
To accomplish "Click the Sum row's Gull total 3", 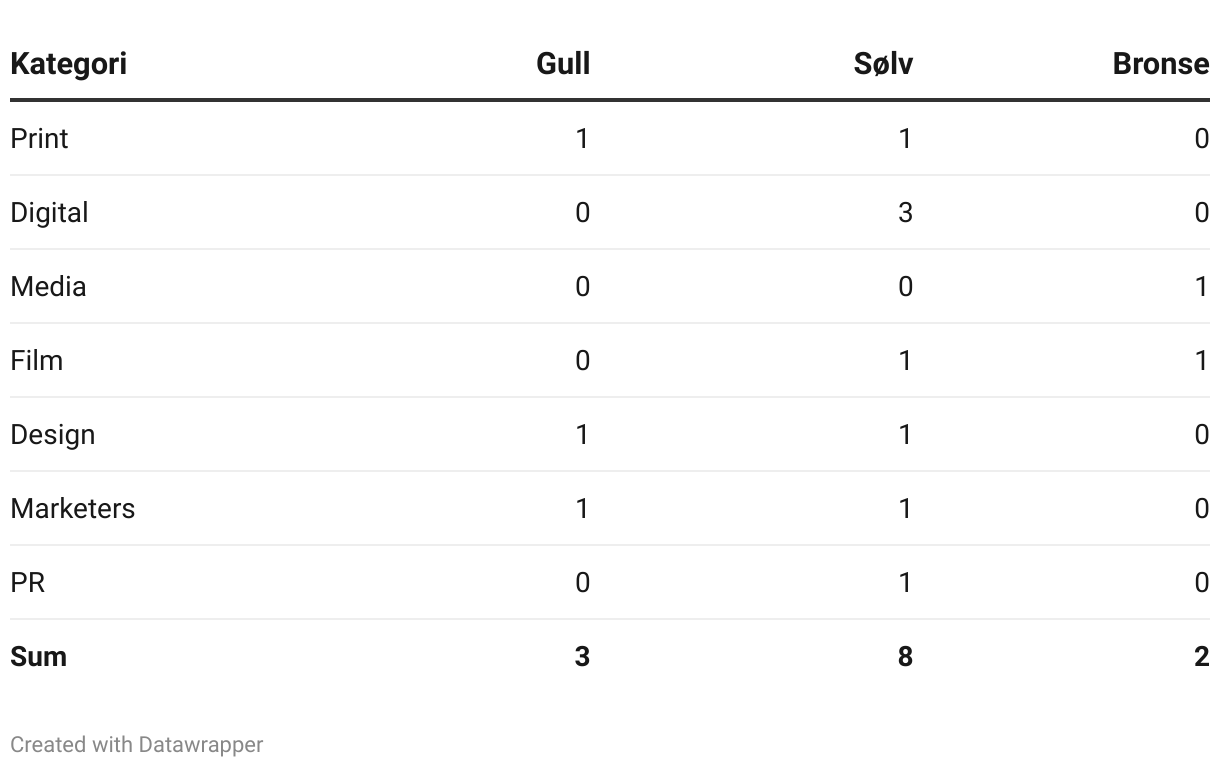I will (582, 657).
